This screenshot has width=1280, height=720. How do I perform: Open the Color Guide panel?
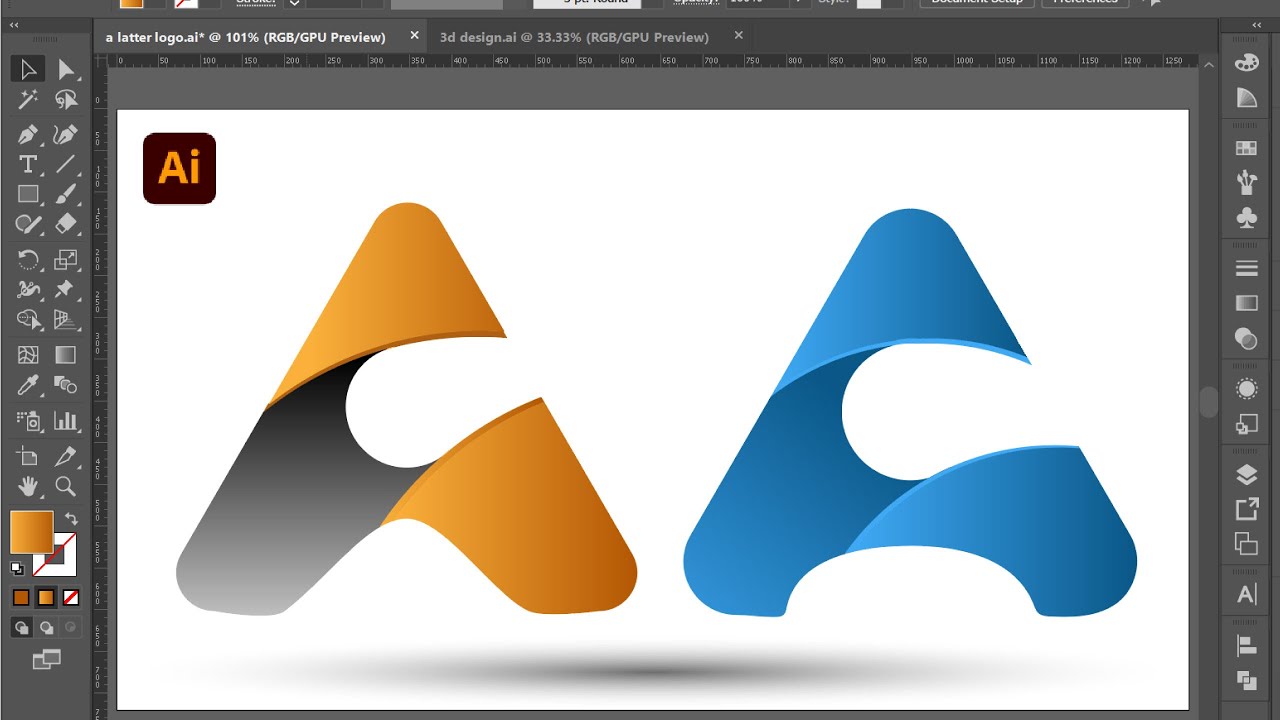coord(1247,98)
